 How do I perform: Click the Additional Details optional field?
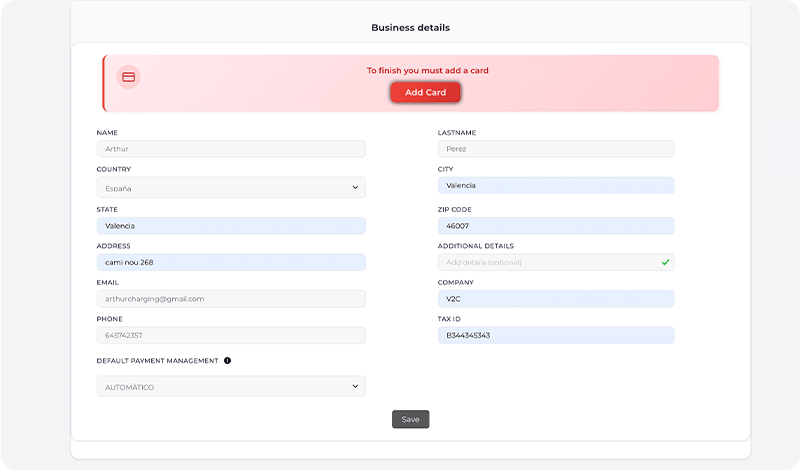click(x=545, y=263)
